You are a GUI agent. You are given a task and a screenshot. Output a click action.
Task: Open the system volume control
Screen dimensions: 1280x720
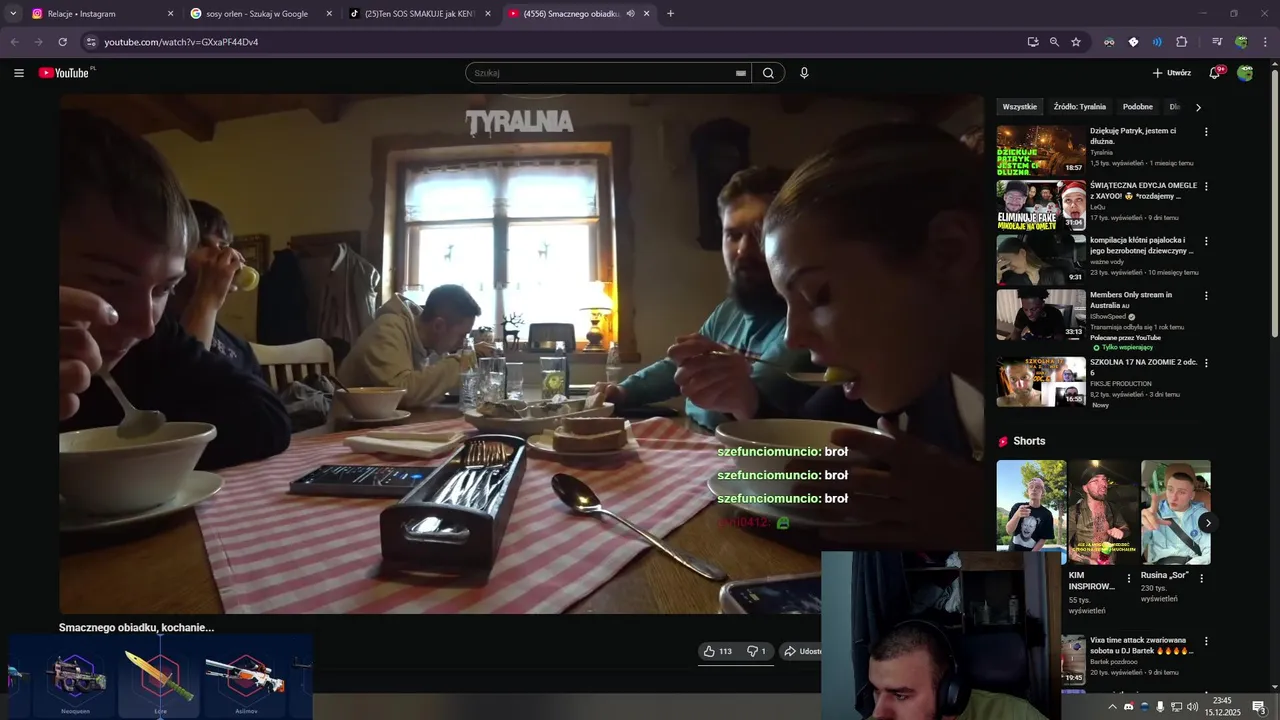1192,707
